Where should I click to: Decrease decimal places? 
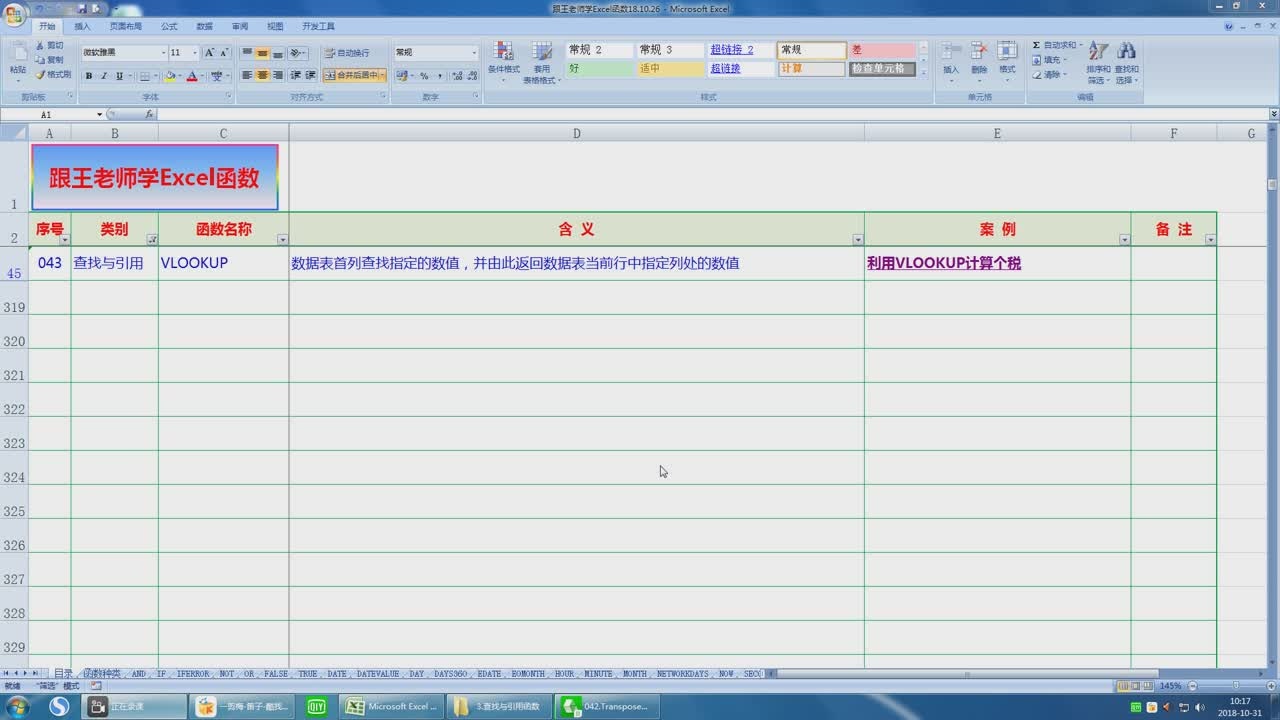click(472, 76)
